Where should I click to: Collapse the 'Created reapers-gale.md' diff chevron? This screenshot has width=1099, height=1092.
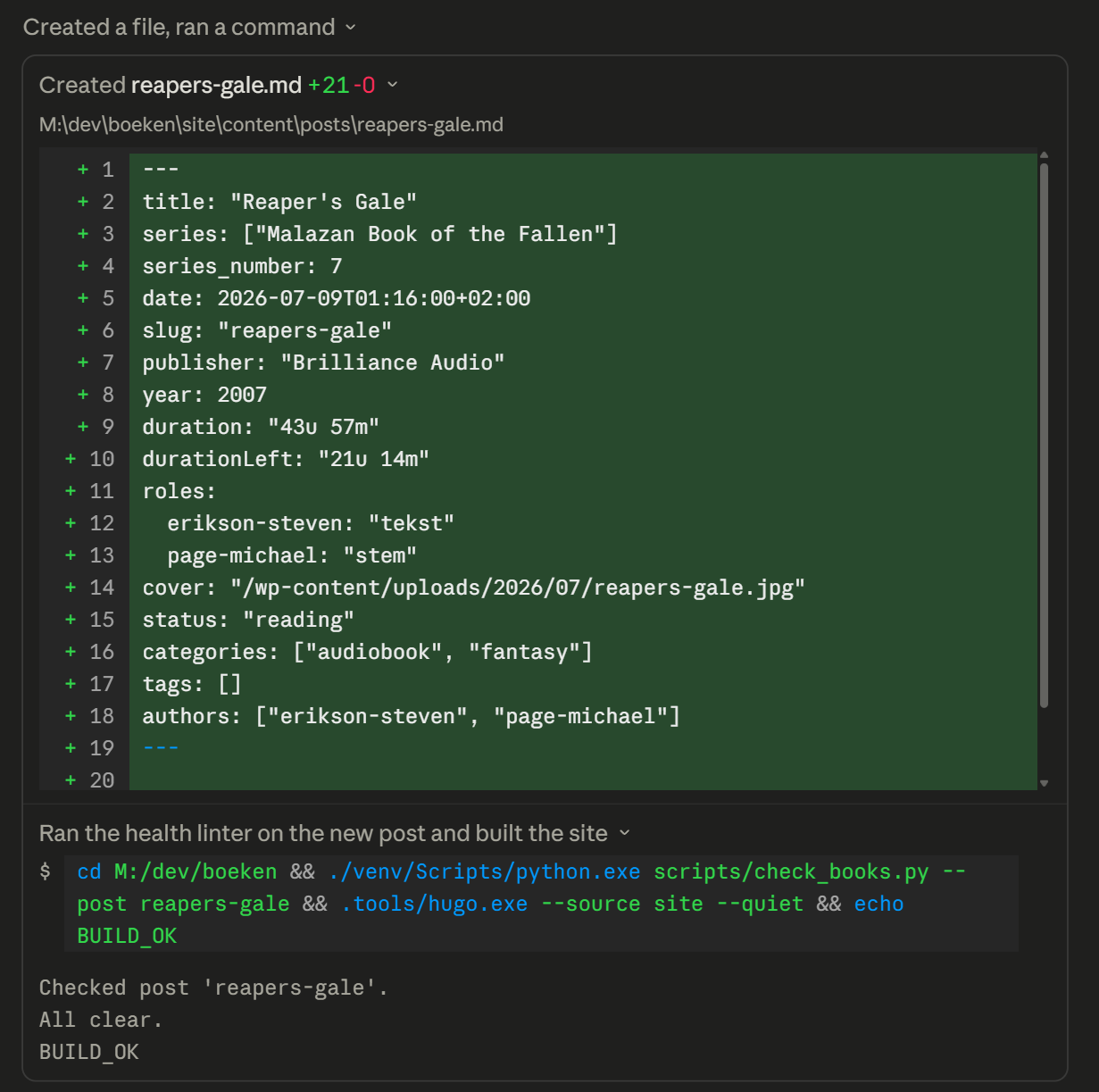tap(392, 85)
